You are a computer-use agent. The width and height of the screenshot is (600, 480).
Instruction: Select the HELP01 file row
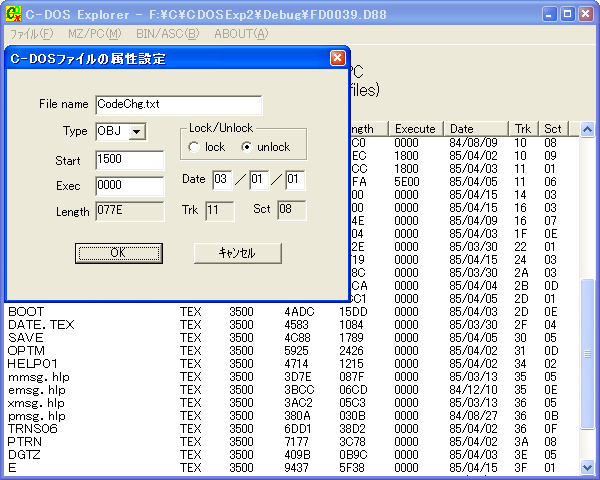(292, 364)
